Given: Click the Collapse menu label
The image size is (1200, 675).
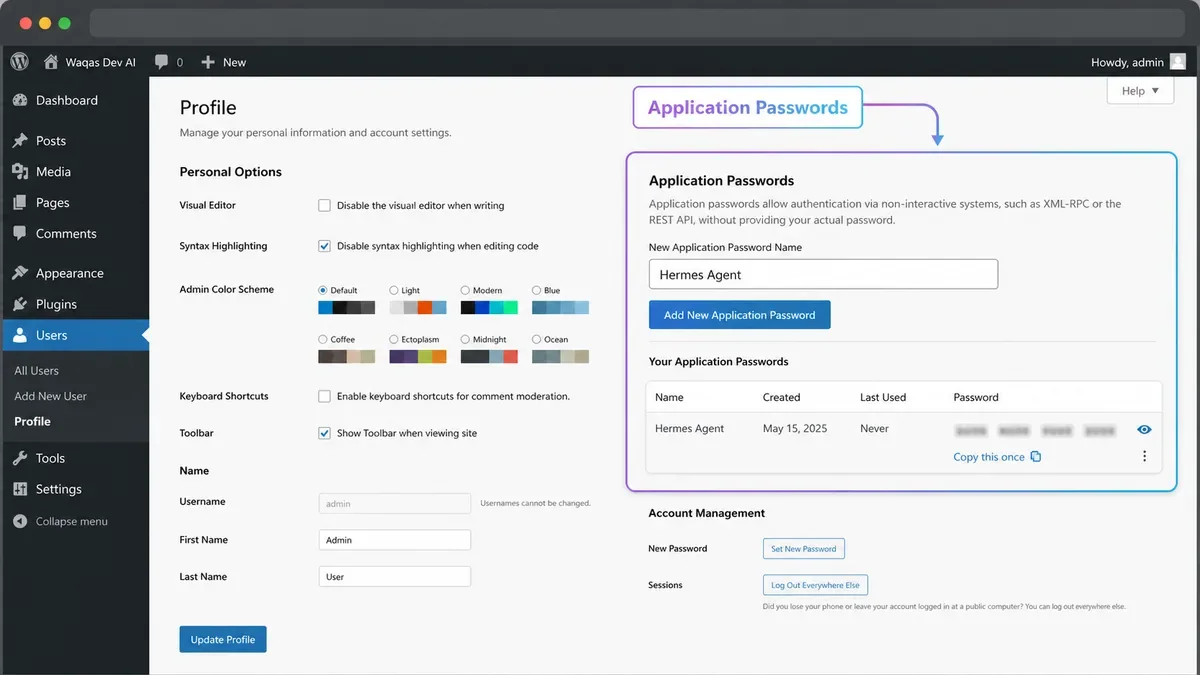Looking at the screenshot, I should click(x=72, y=521).
